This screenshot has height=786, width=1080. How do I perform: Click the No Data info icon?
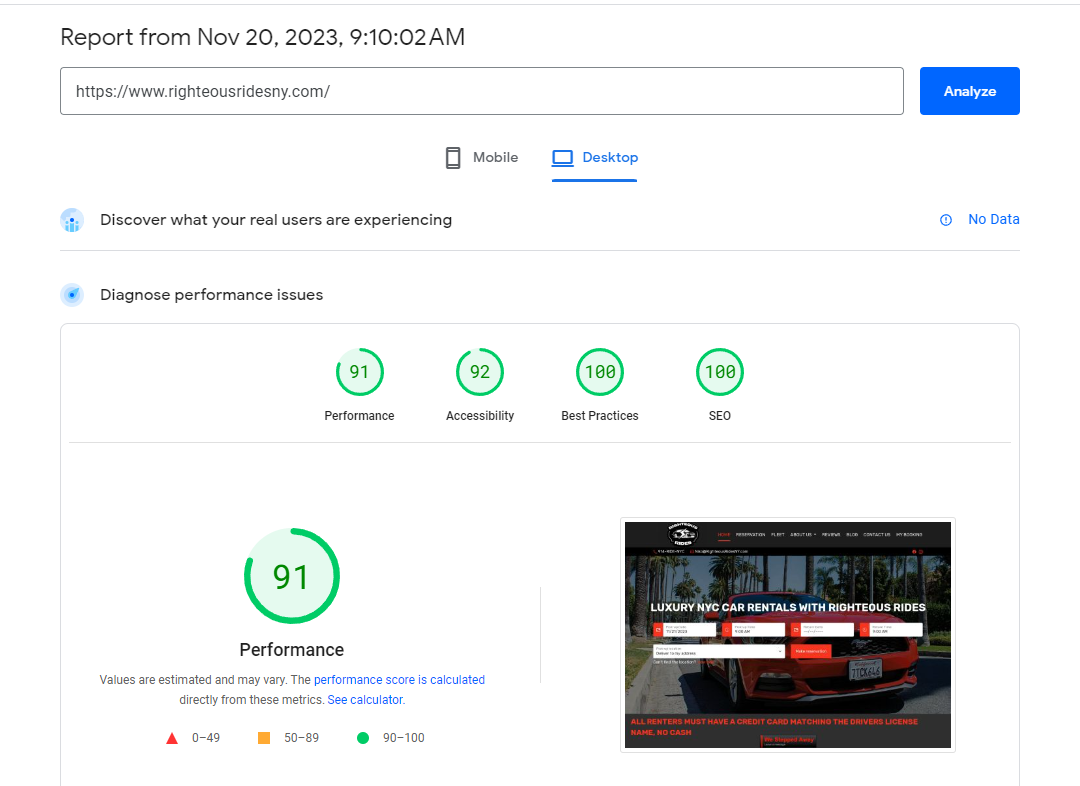click(x=946, y=220)
